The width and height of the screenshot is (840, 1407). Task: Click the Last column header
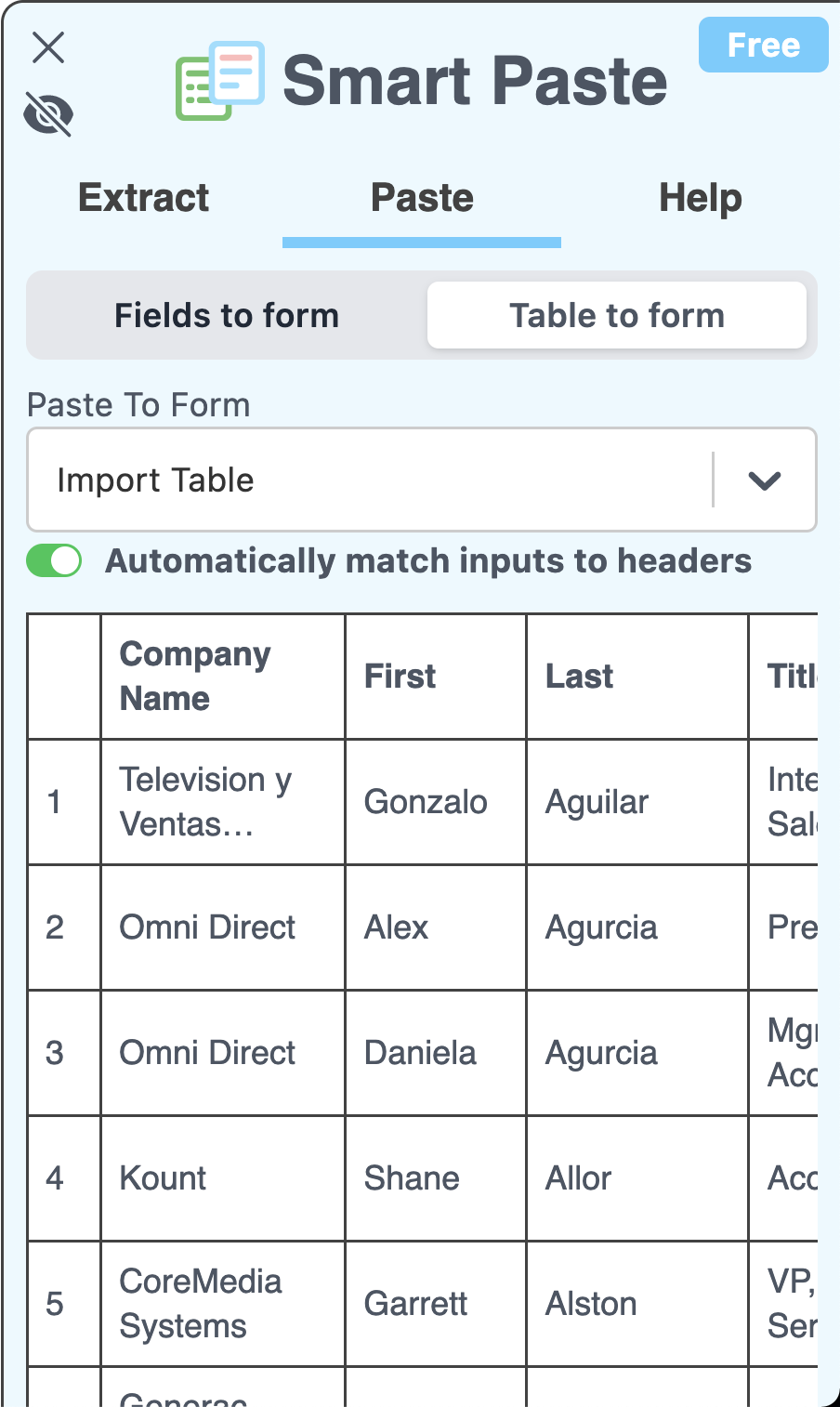coord(637,677)
